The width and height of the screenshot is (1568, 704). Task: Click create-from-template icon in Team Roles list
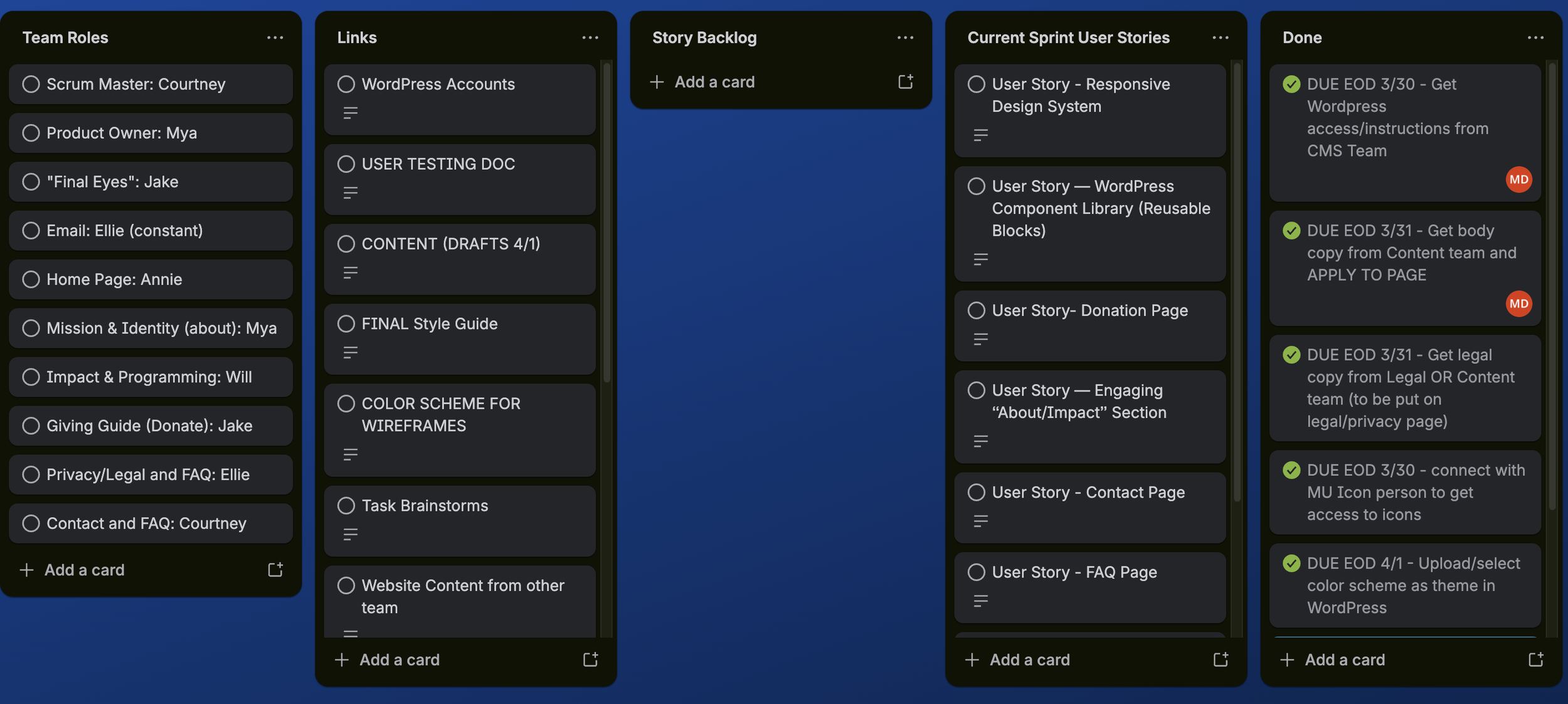(275, 570)
